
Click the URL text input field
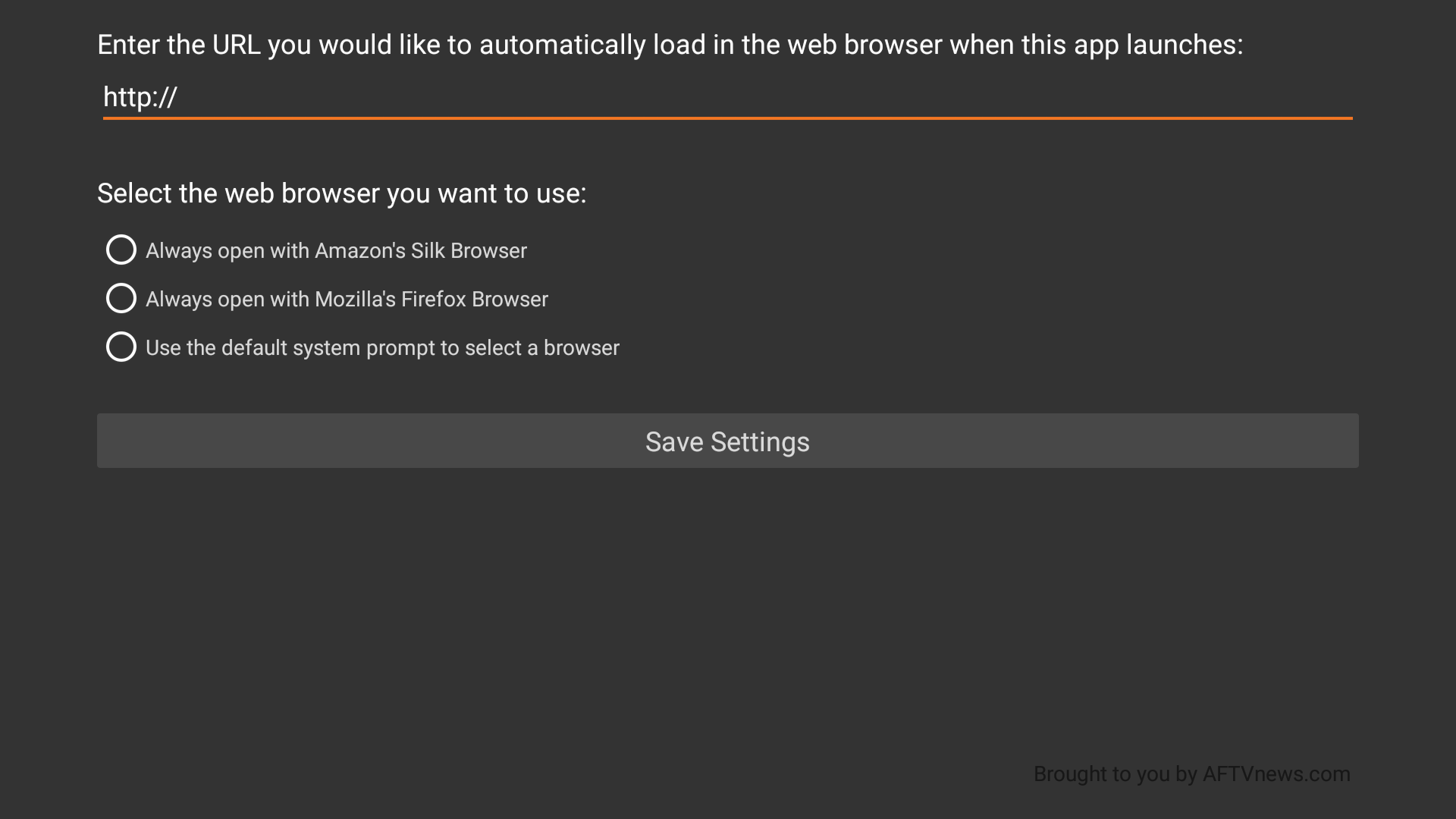click(726, 97)
